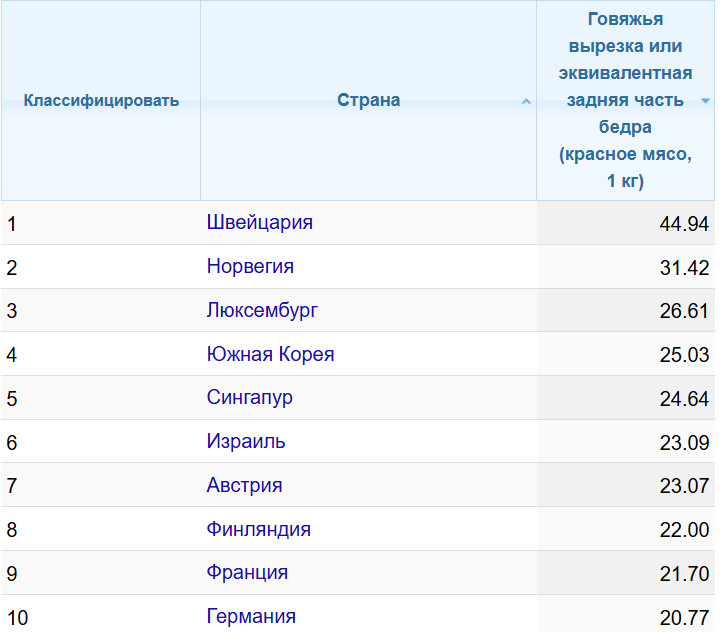The image size is (728, 632).
Task: Click the Страна column header text
Action: [x=368, y=100]
